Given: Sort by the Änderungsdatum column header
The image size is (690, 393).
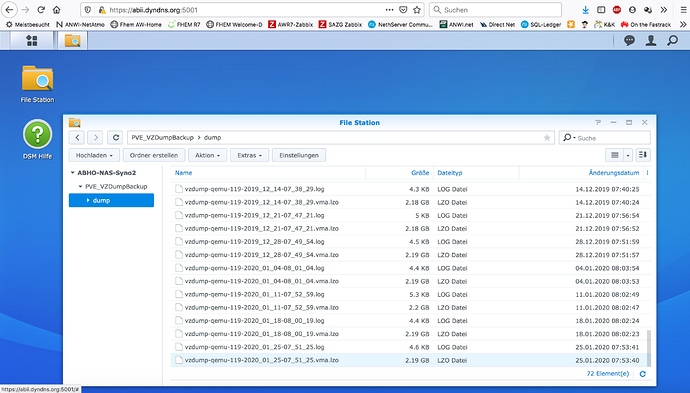Looking at the screenshot, I should tap(613, 173).
